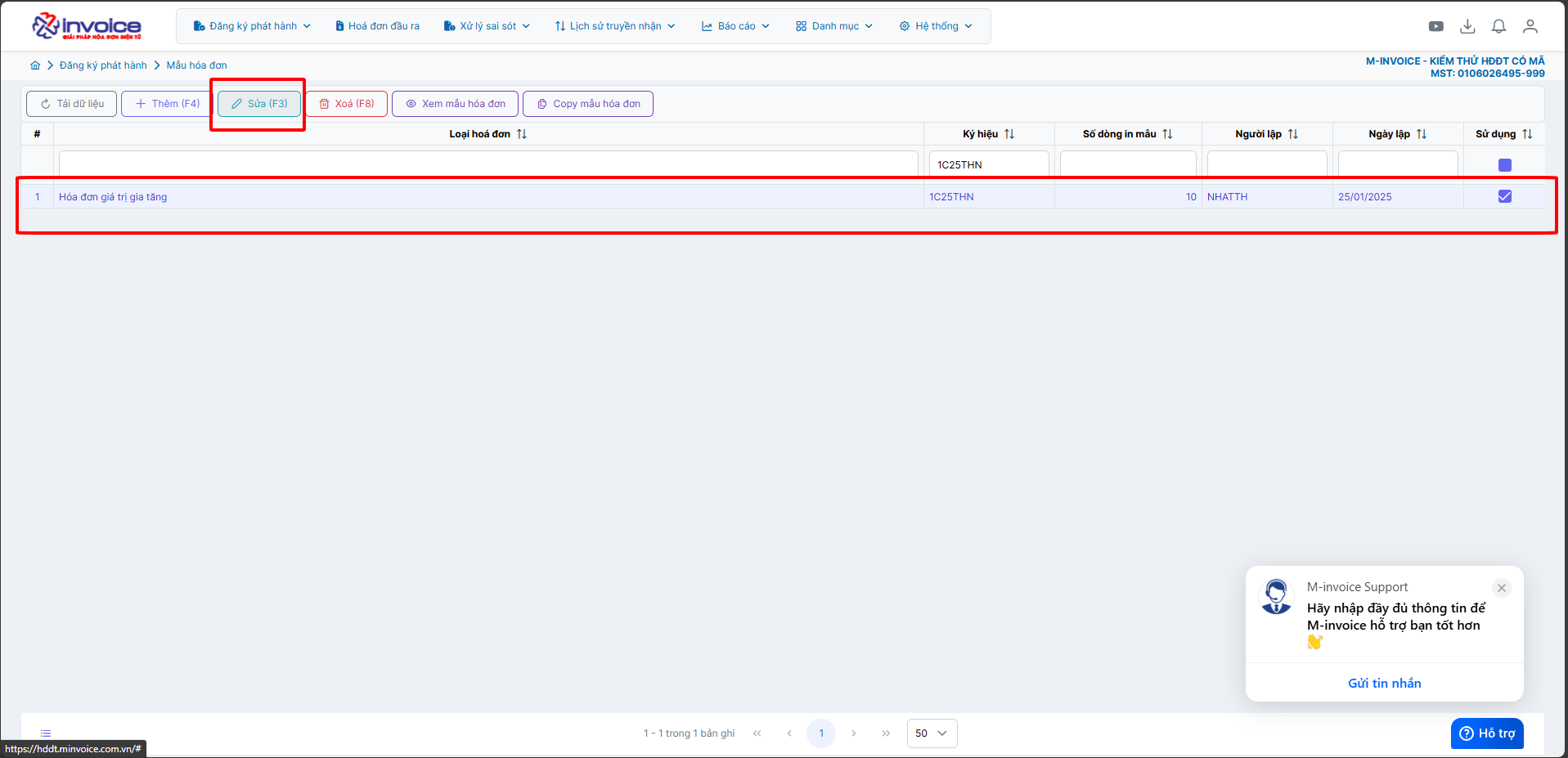The height and width of the screenshot is (758, 1568).
Task: Open Hoá đơn đầu ra menu
Action: point(377,26)
